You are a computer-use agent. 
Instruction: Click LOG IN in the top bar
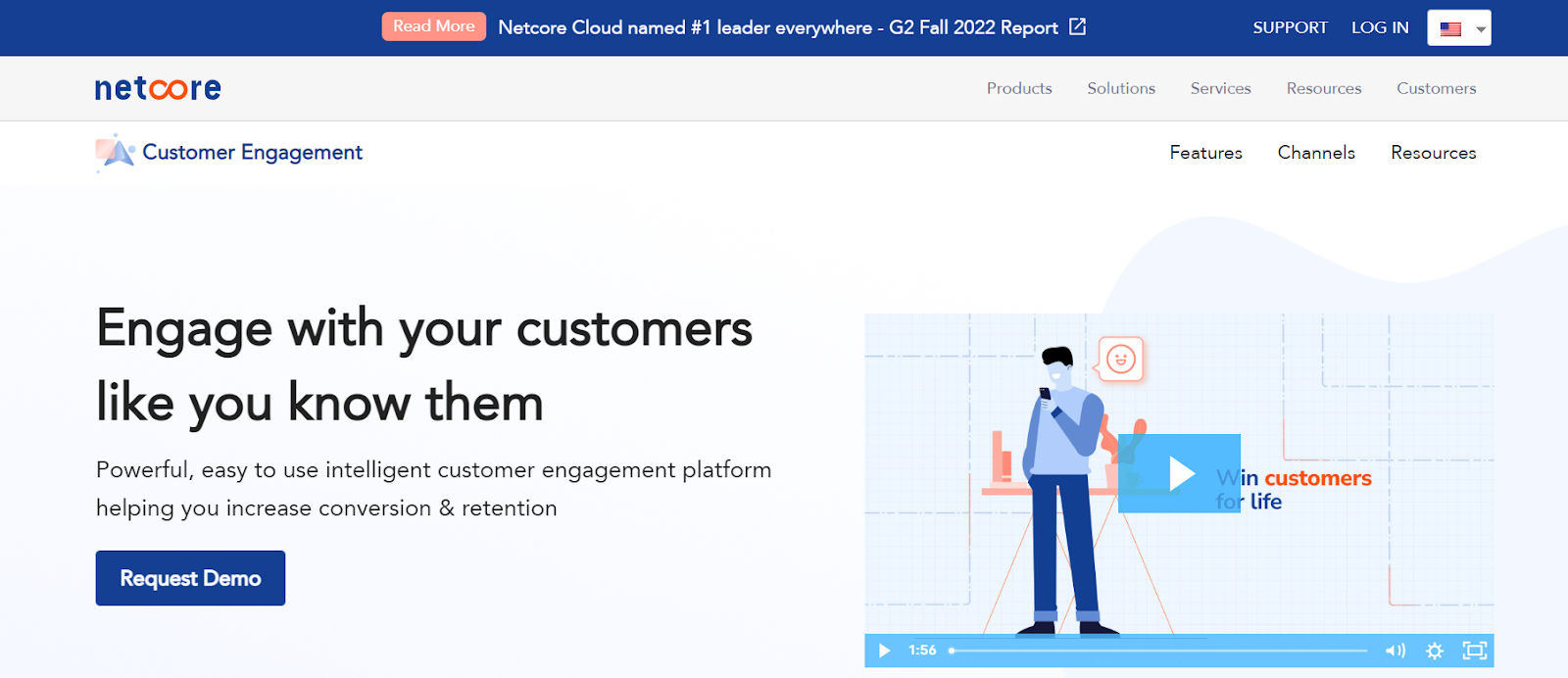click(x=1380, y=27)
